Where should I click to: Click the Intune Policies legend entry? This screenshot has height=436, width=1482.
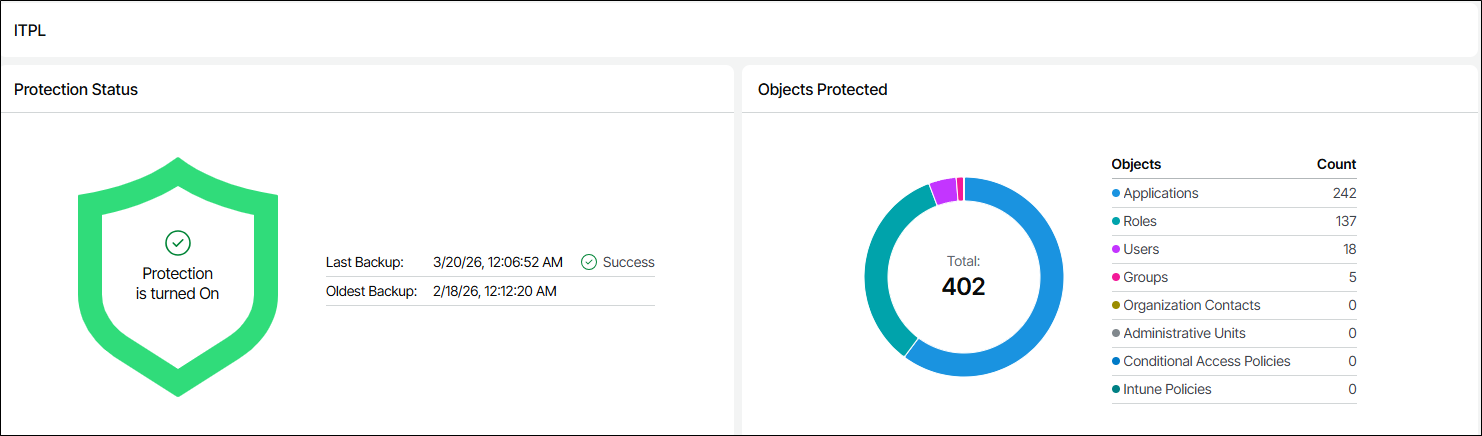click(1167, 389)
